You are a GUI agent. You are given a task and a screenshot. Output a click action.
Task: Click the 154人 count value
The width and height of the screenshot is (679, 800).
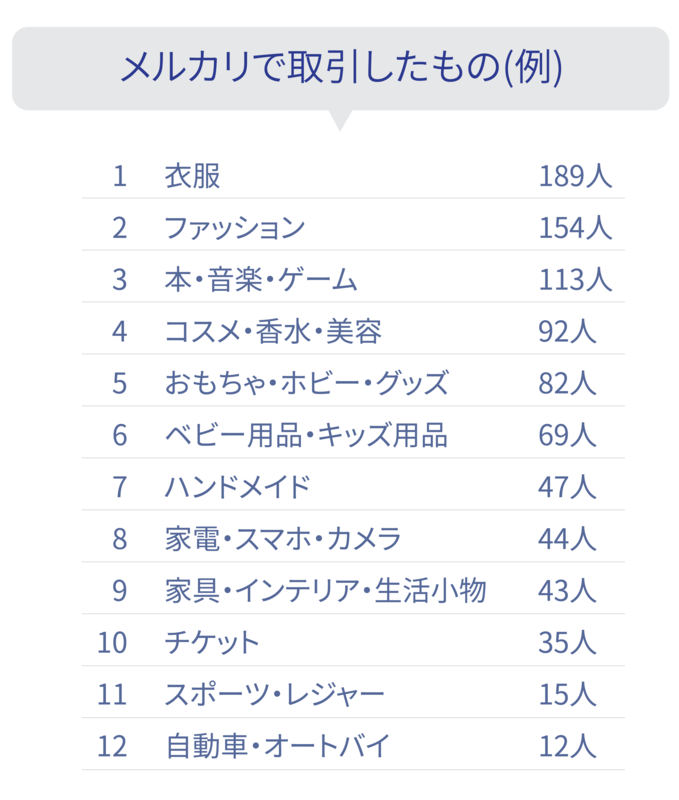pyautogui.click(x=575, y=228)
